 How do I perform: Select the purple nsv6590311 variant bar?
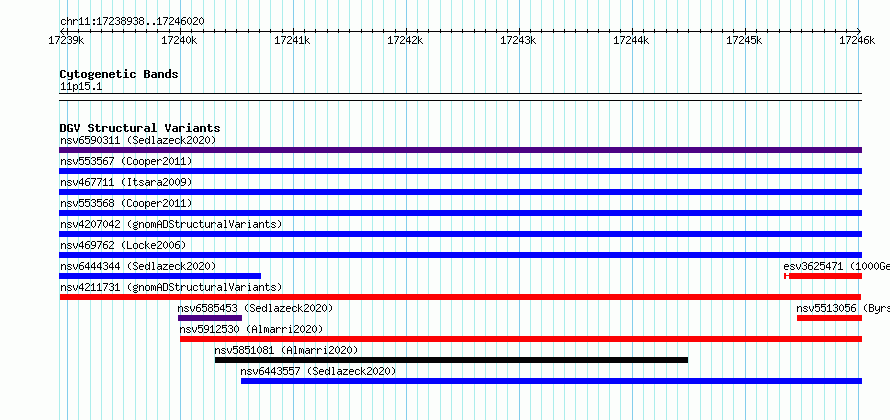(x=460, y=150)
